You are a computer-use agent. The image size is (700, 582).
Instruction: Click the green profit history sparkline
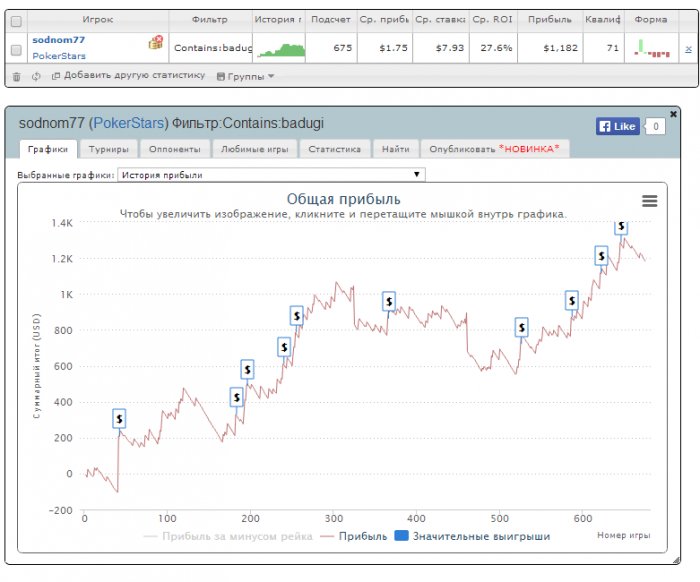tap(281, 50)
